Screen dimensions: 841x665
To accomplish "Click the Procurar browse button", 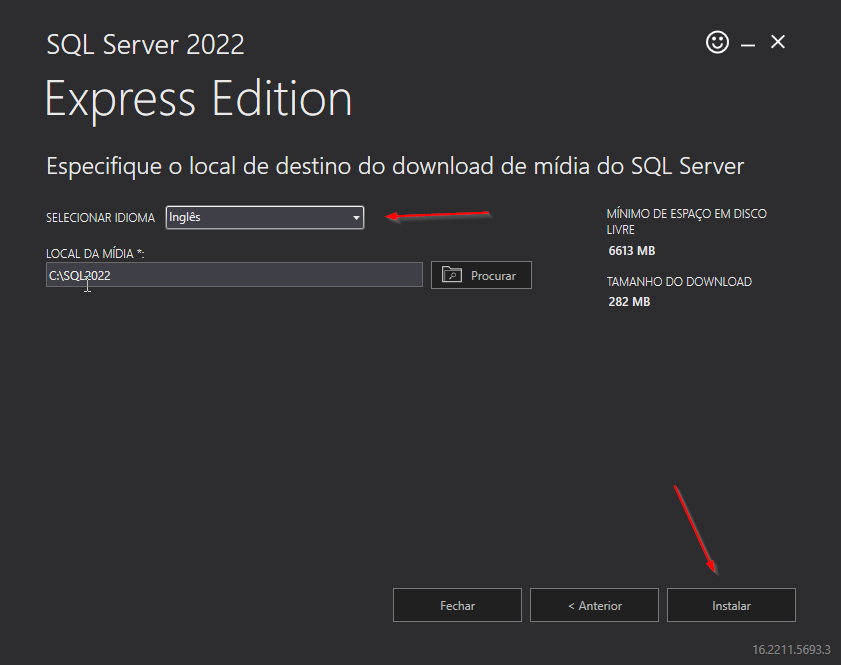I will 481,275.
